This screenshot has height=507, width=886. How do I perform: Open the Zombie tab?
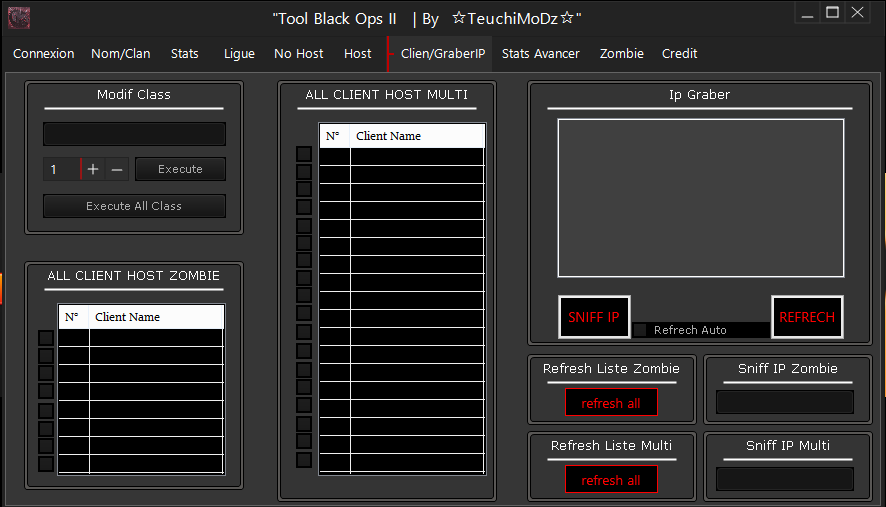621,54
